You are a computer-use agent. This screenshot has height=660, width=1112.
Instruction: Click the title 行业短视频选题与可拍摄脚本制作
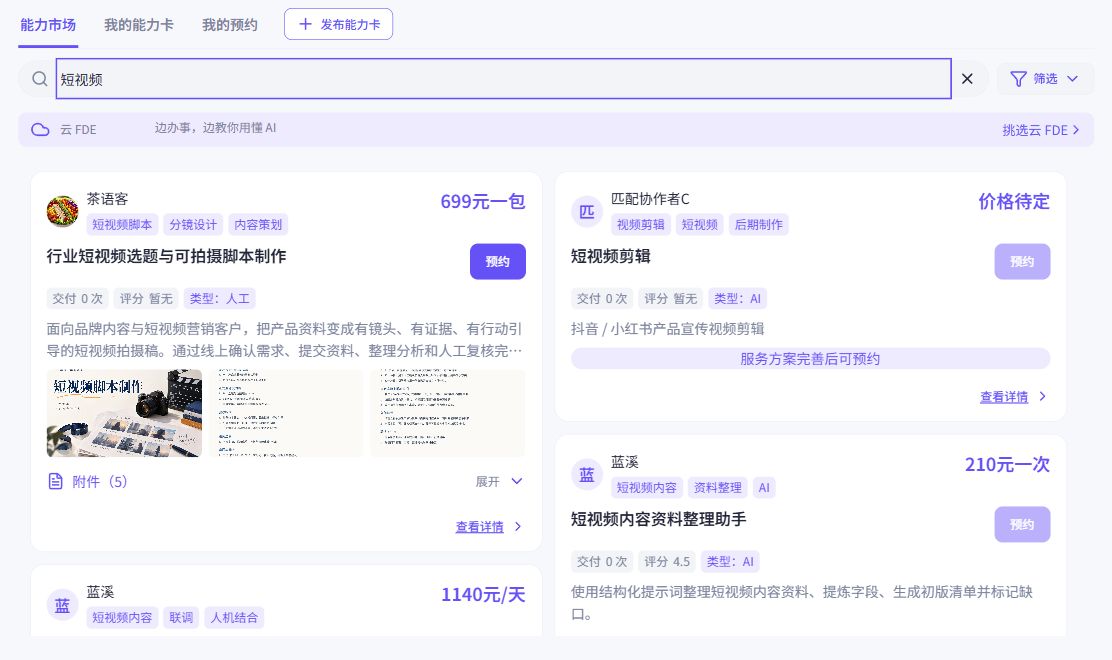pyautogui.click(x=167, y=257)
